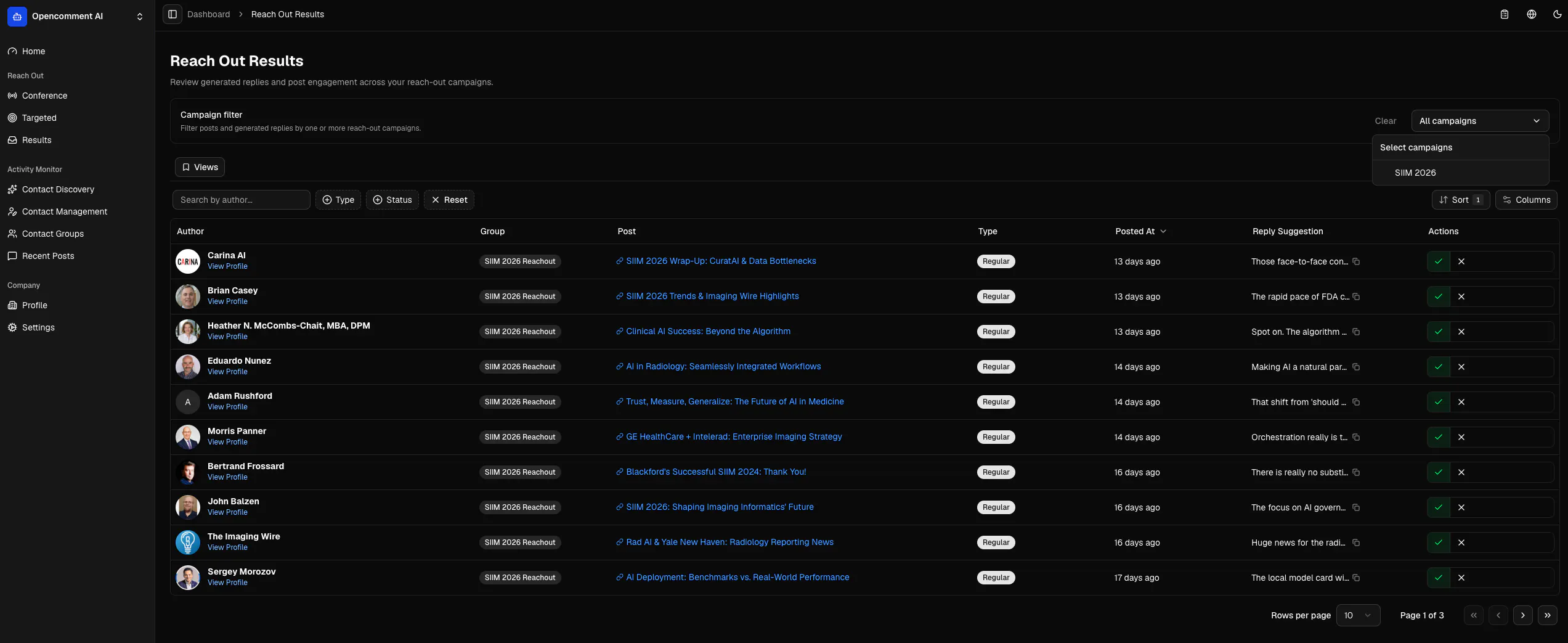This screenshot has width=1568, height=643.
Task: Copy reply 'There is really no substi…'
Action: [1356, 472]
